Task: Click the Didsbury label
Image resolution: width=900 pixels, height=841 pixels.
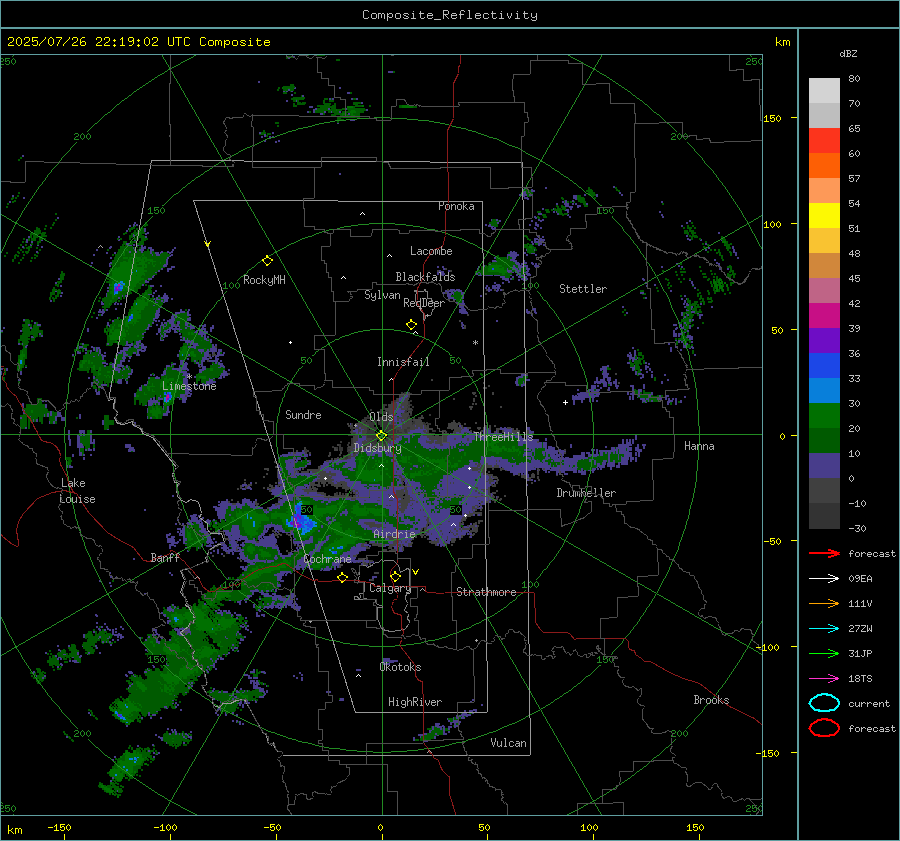Action: point(377,448)
